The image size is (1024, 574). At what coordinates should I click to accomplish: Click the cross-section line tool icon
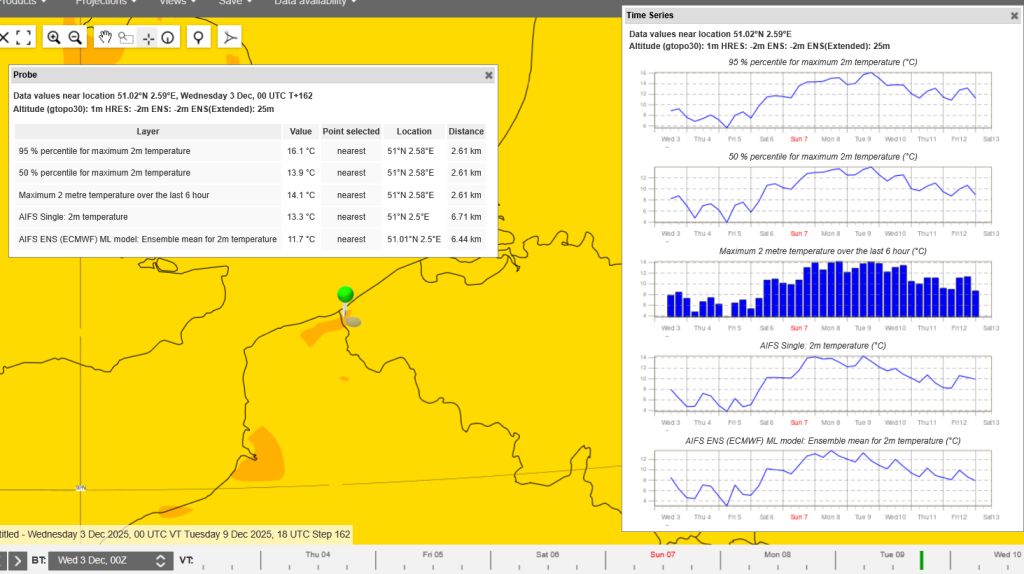(x=230, y=38)
